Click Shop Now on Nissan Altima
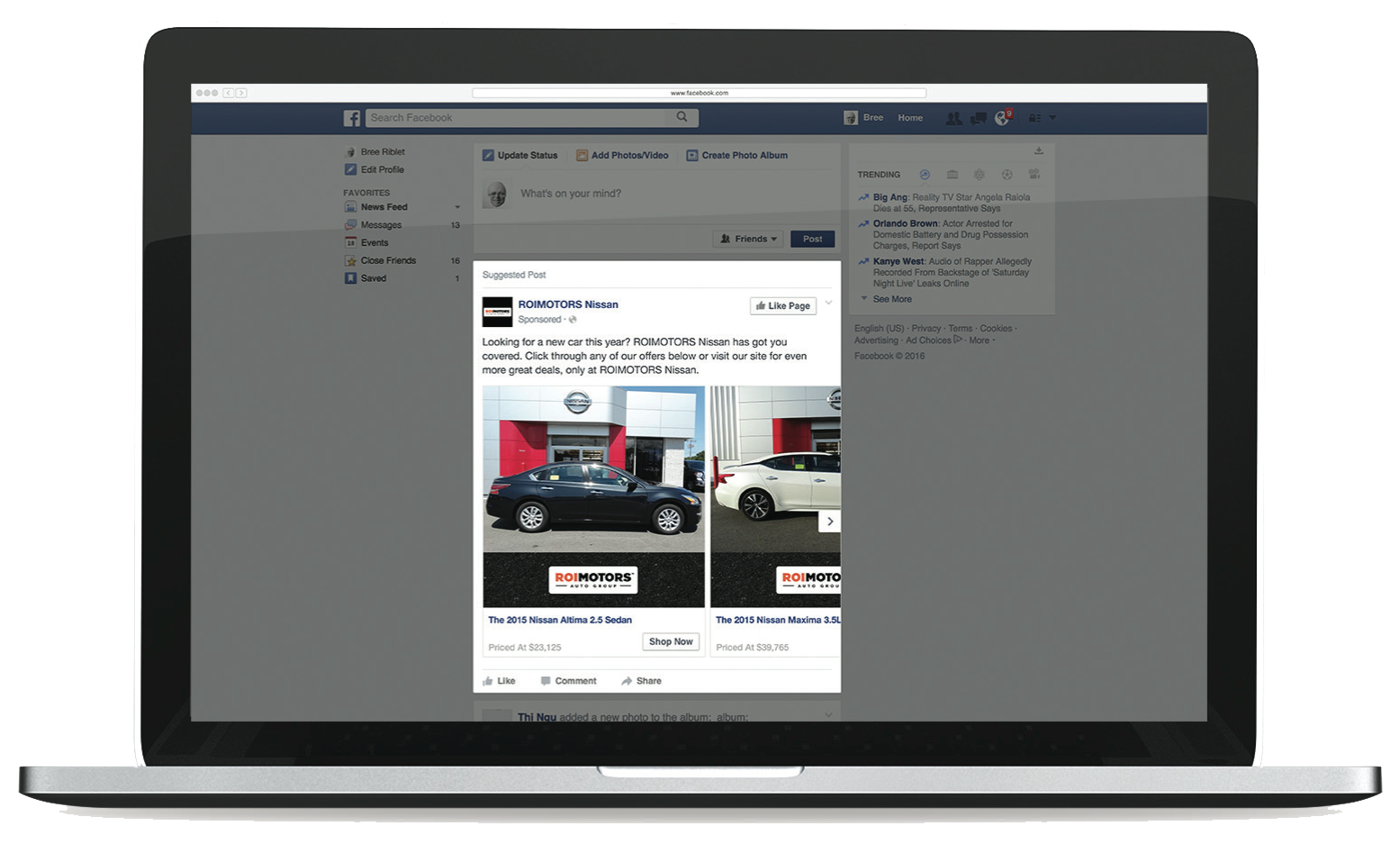The height and width of the screenshot is (844, 1400). (x=671, y=641)
